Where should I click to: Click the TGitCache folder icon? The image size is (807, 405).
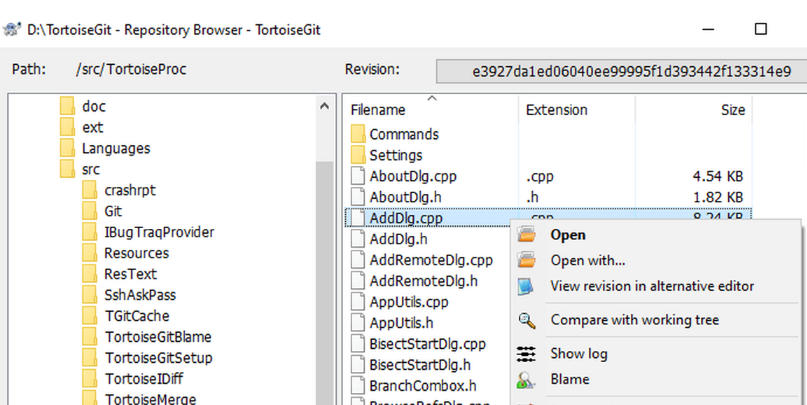tap(90, 316)
